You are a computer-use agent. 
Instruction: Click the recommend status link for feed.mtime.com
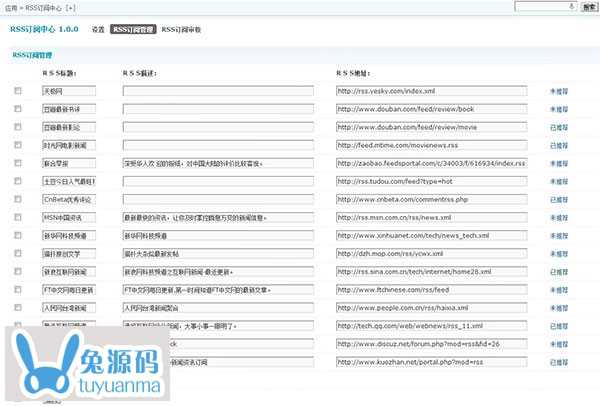point(559,145)
